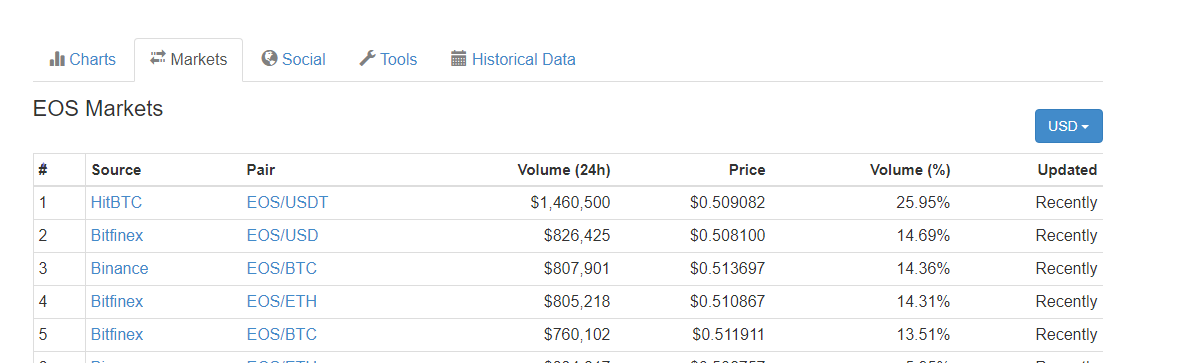Open the EOS/USD pair link
This screenshot has height=363, width=1188.
[283, 236]
